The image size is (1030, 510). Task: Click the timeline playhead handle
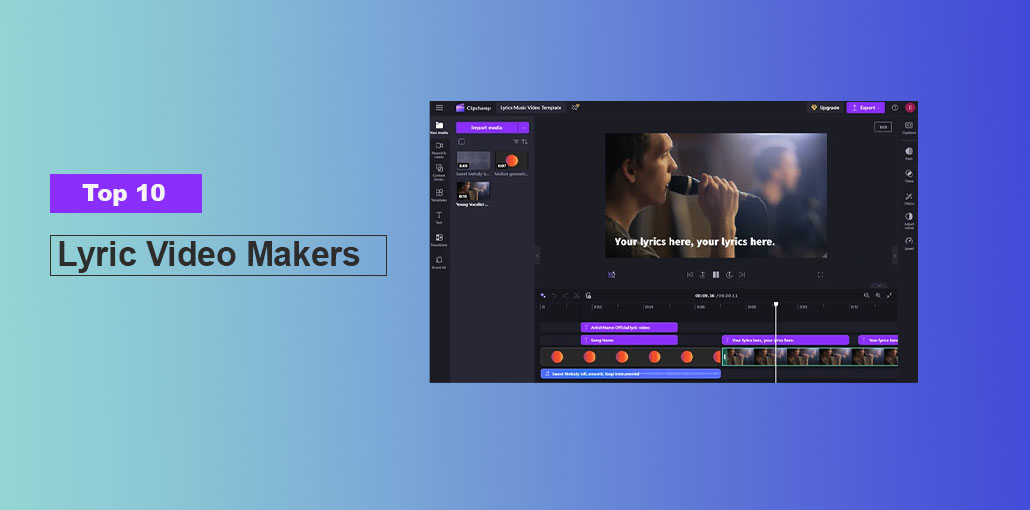click(x=776, y=304)
